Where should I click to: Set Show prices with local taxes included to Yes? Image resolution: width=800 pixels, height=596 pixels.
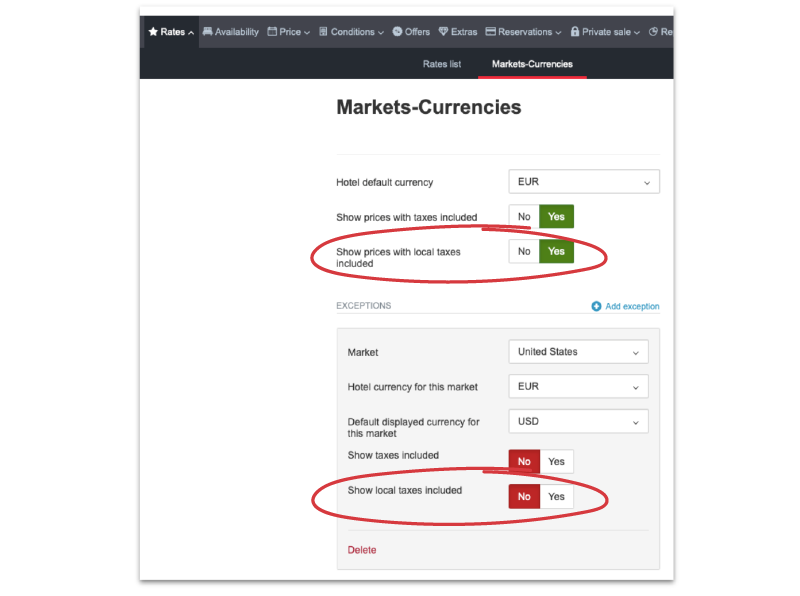[556, 251]
